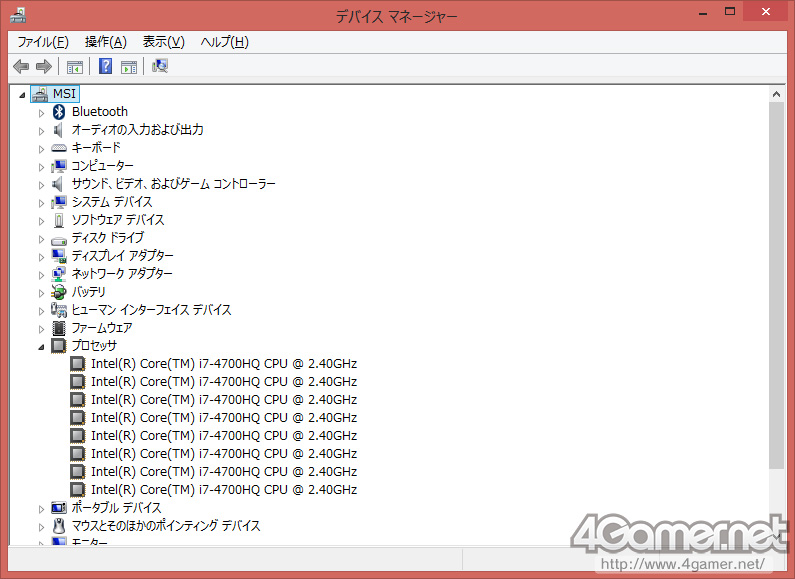Click the mouse and pointing devices icon
This screenshot has width=795, height=579.
pyautogui.click(x=59, y=526)
